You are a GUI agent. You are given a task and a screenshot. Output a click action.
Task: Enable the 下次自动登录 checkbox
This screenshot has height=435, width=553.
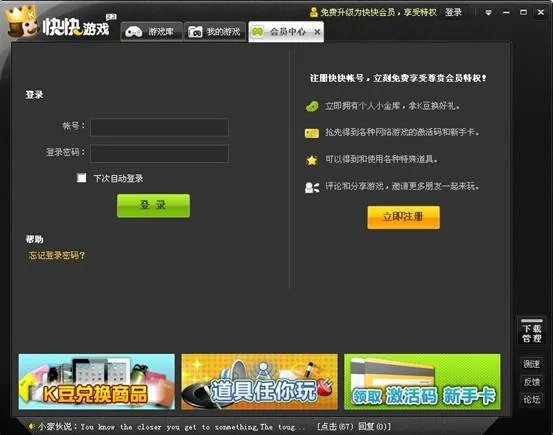[81, 178]
